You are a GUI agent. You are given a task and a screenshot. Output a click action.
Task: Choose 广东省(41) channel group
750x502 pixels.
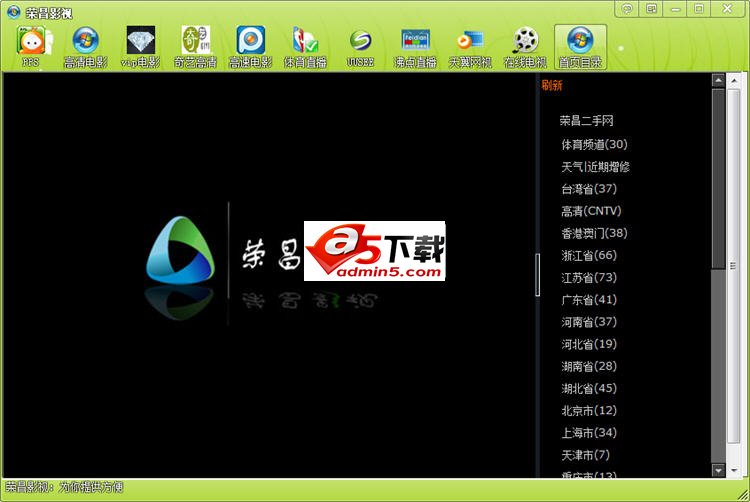click(x=589, y=300)
